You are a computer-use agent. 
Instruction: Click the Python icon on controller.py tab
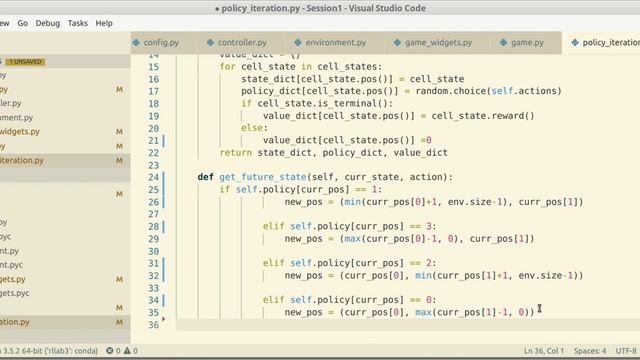pyautogui.click(x=210, y=42)
